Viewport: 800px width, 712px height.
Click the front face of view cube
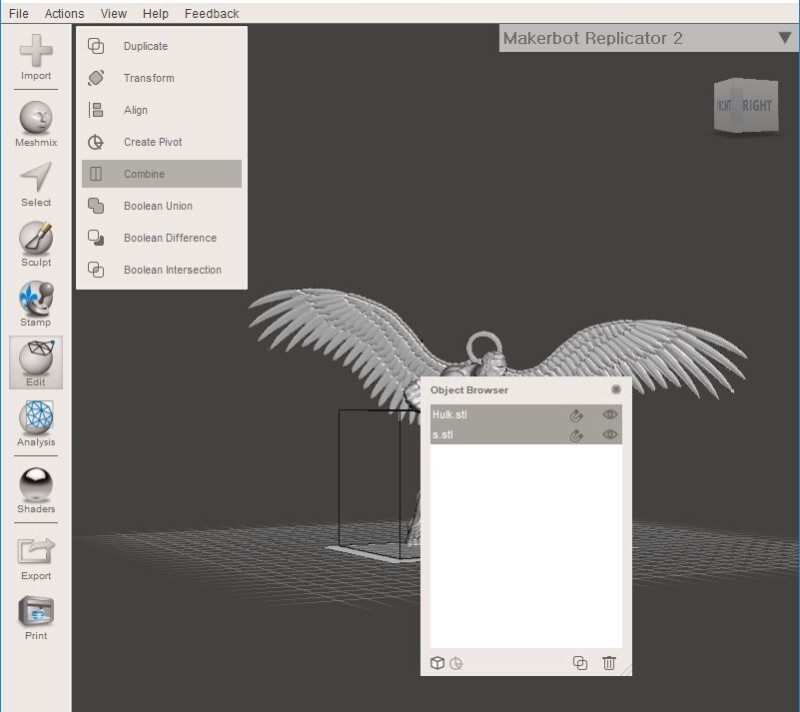point(724,106)
